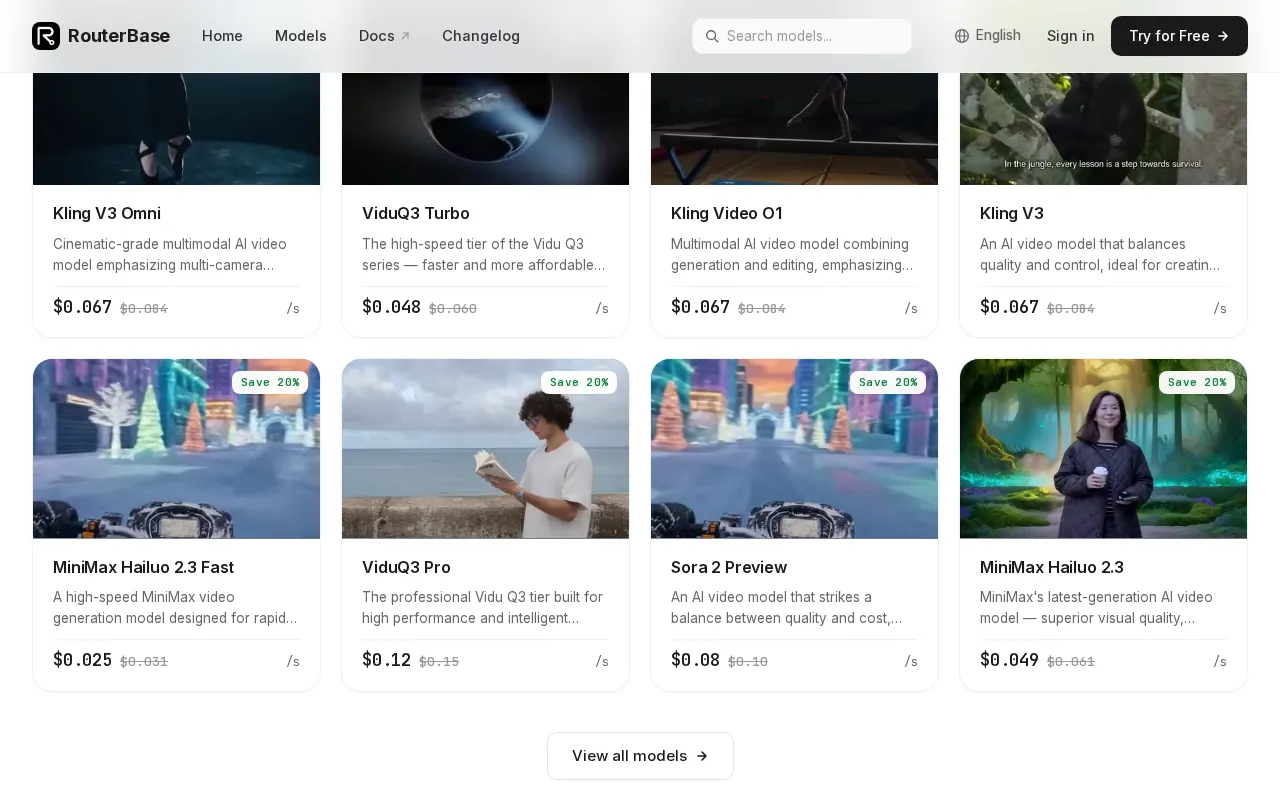Viewport: 1280px width, 800px height.
Task: Click the arrow icon in View all models
Action: tap(702, 756)
